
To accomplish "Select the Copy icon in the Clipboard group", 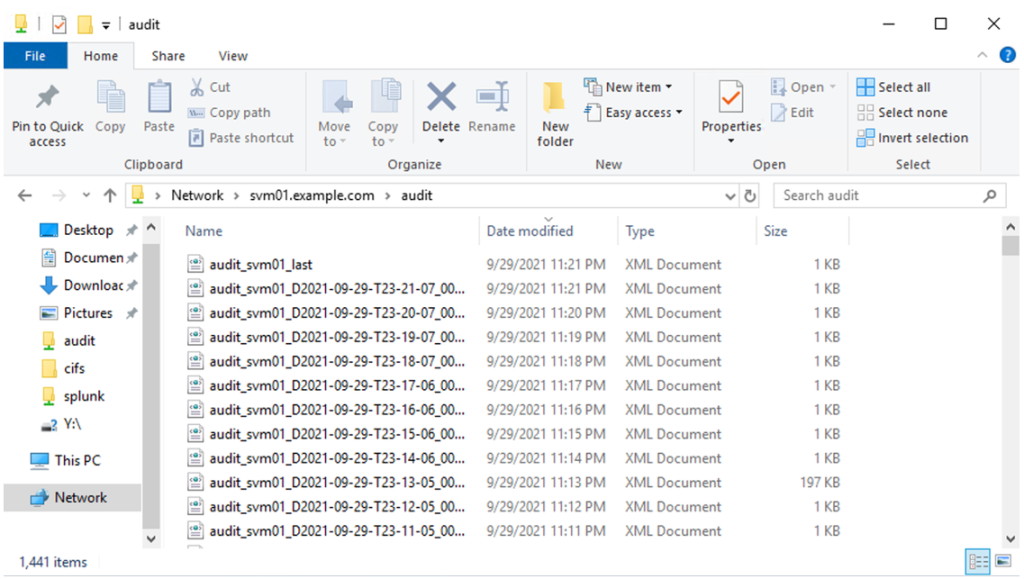I will tap(110, 110).
